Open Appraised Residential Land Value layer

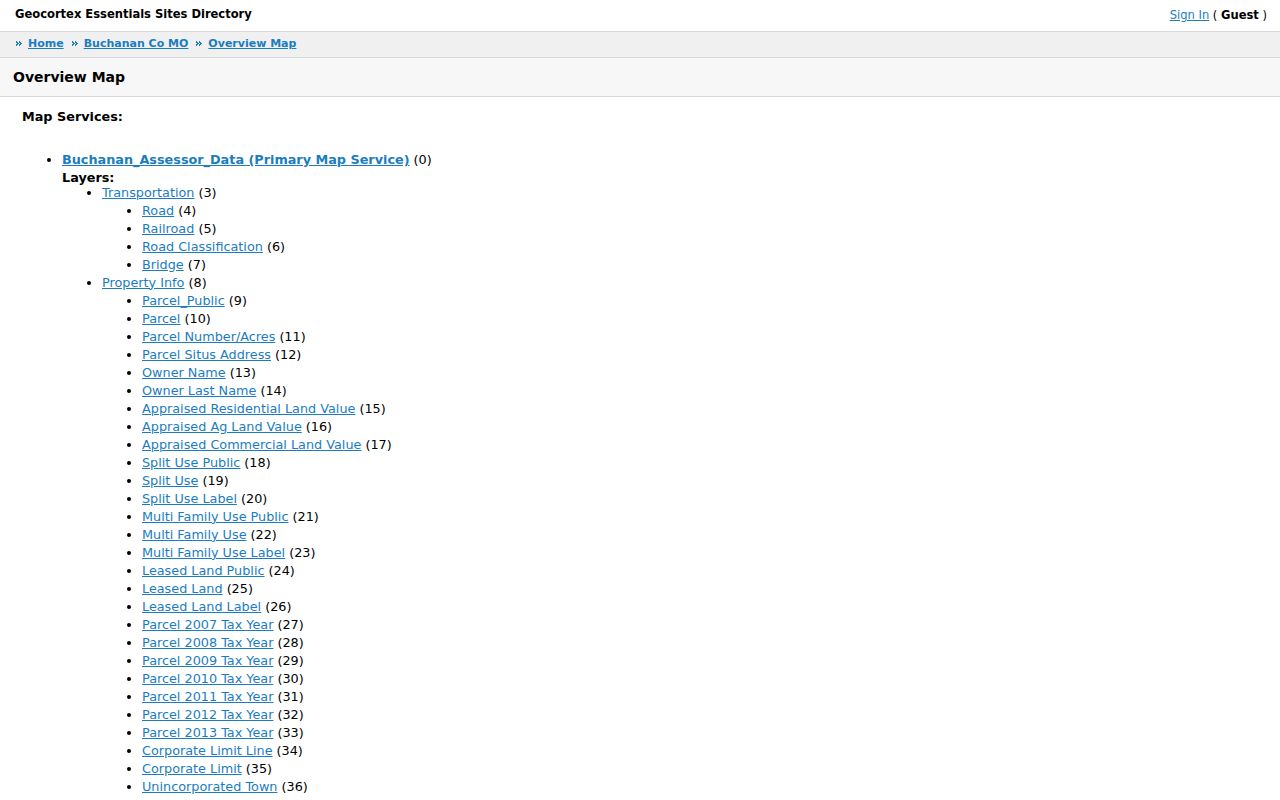click(249, 409)
